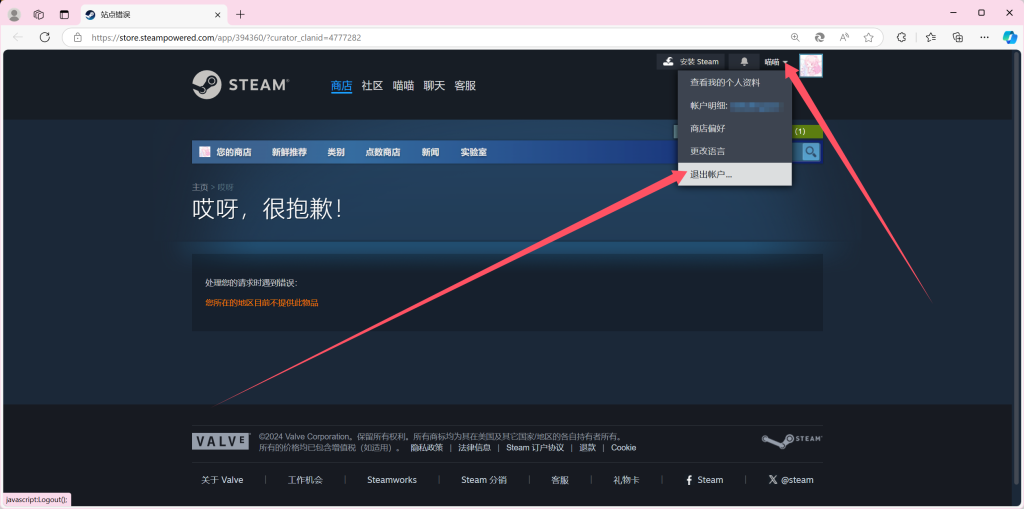Click the Zoom magnifier icon in the address bar
Viewport: 1024px width, 509px height.
[x=795, y=37]
